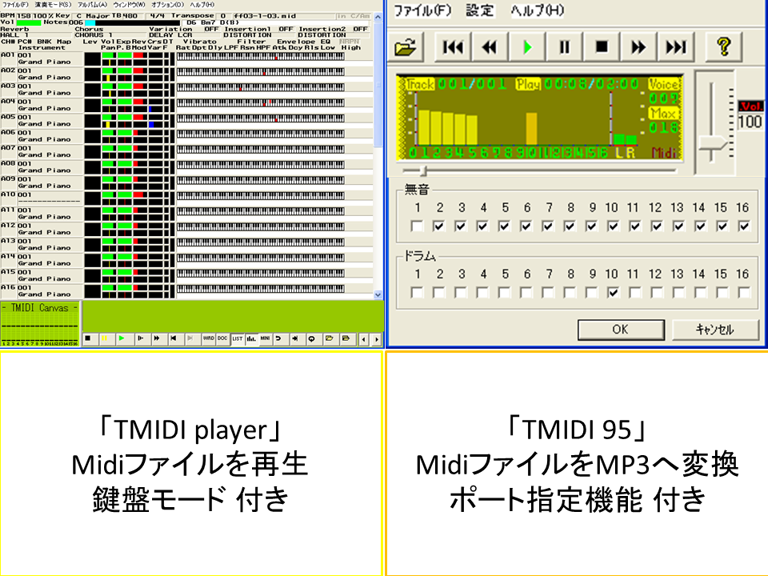Click step-play button in TMIDI player toolbar
This screenshot has height=576, width=768.
pyautogui.click(x=140, y=338)
